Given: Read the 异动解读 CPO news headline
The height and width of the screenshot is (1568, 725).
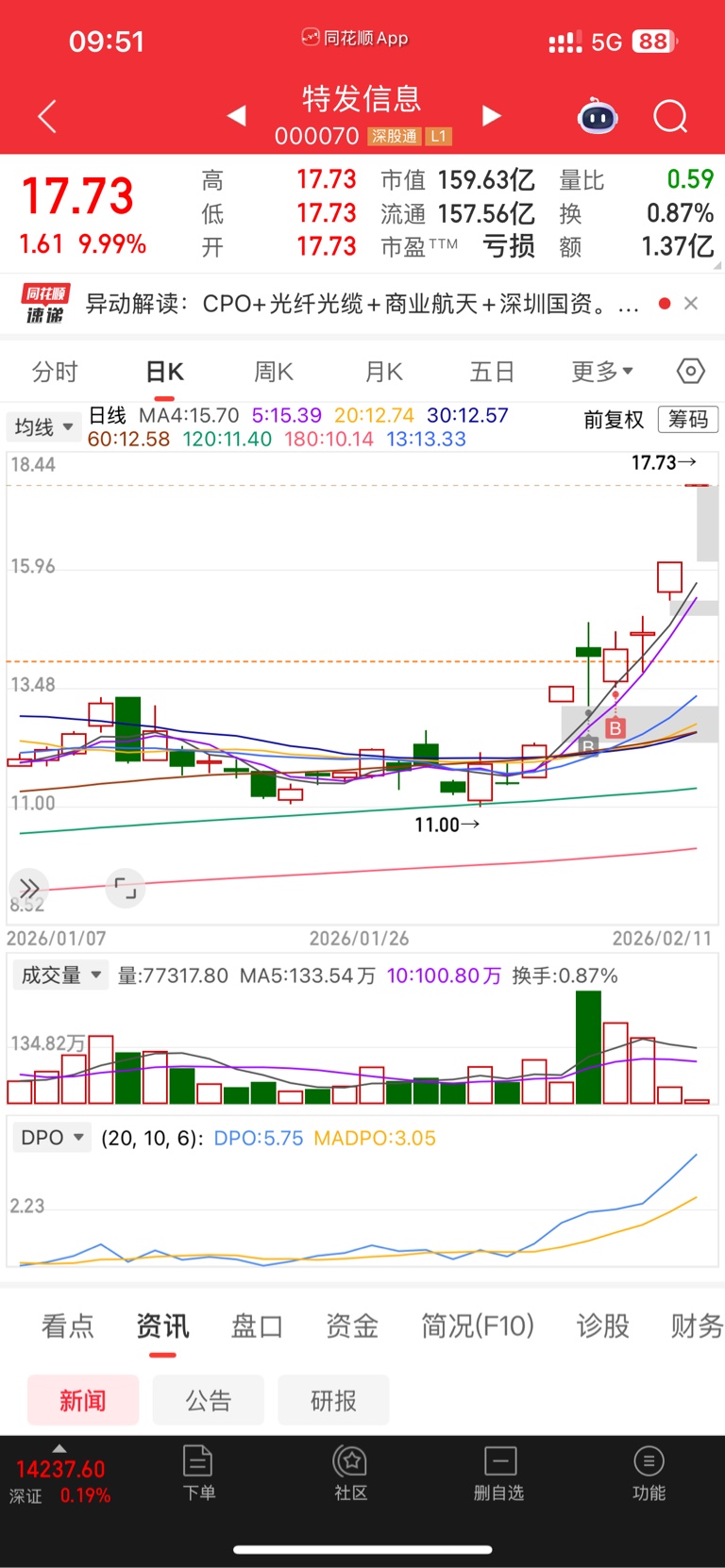Looking at the screenshot, I should coord(362,304).
